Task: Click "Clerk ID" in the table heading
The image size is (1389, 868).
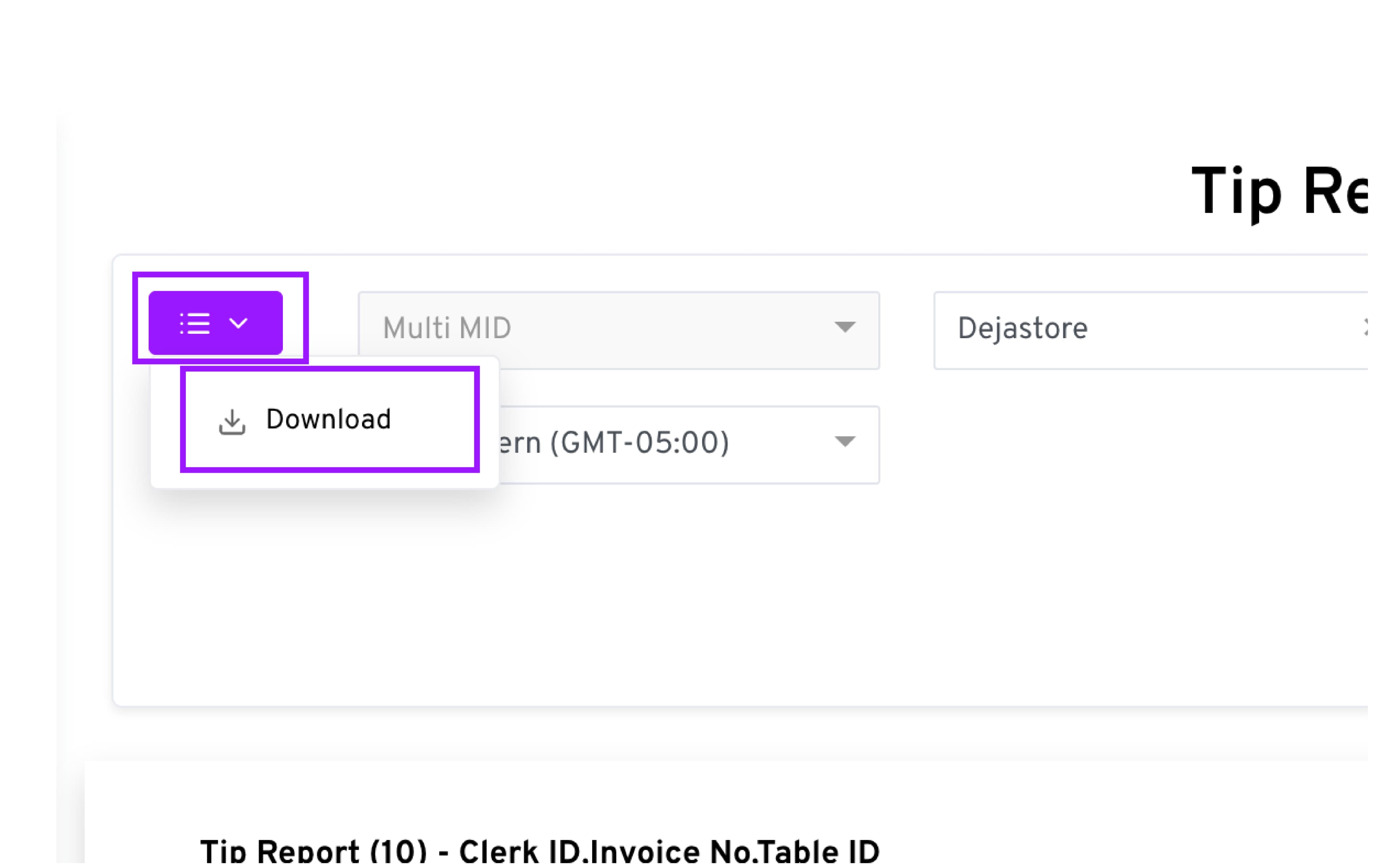Action: coord(519,851)
